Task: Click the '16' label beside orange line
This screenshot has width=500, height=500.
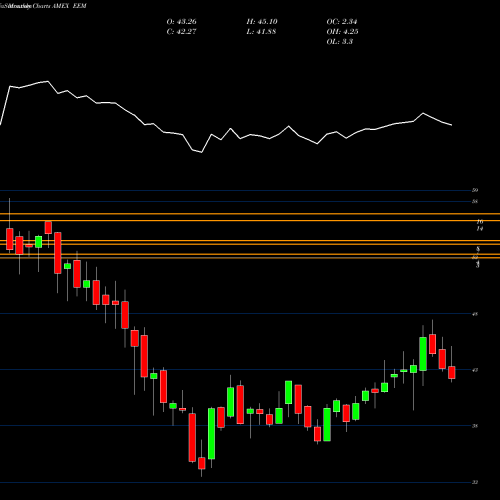Action: pyautogui.click(x=480, y=222)
